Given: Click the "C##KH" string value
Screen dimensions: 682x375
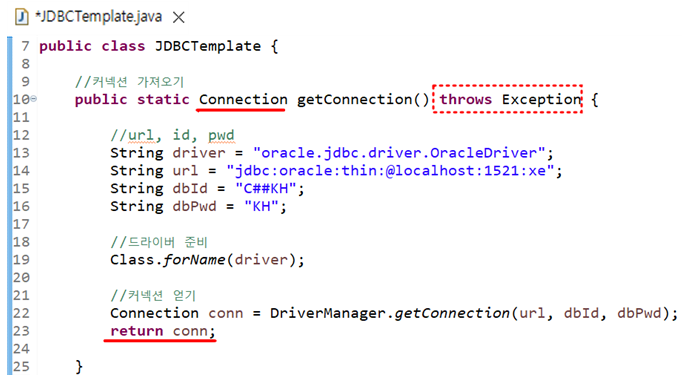Looking at the screenshot, I should coord(265,189).
